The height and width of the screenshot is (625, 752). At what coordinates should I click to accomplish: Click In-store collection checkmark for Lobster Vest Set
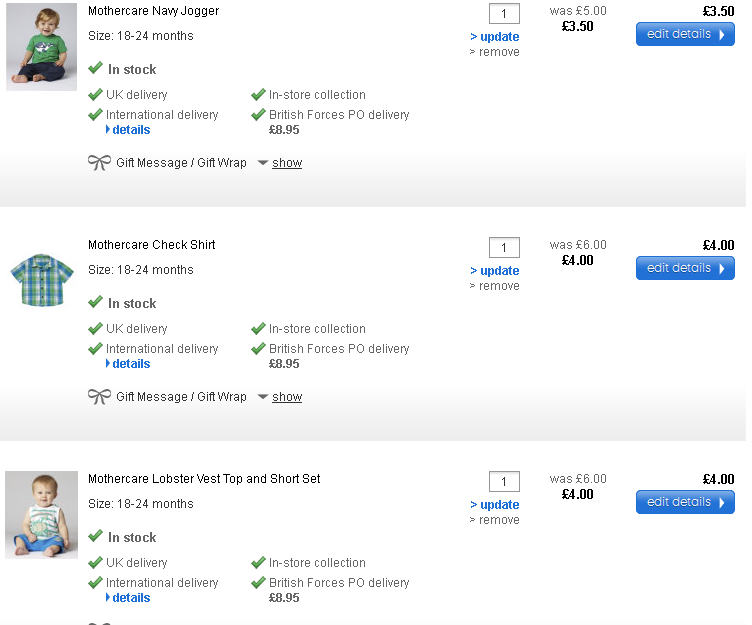[258, 563]
